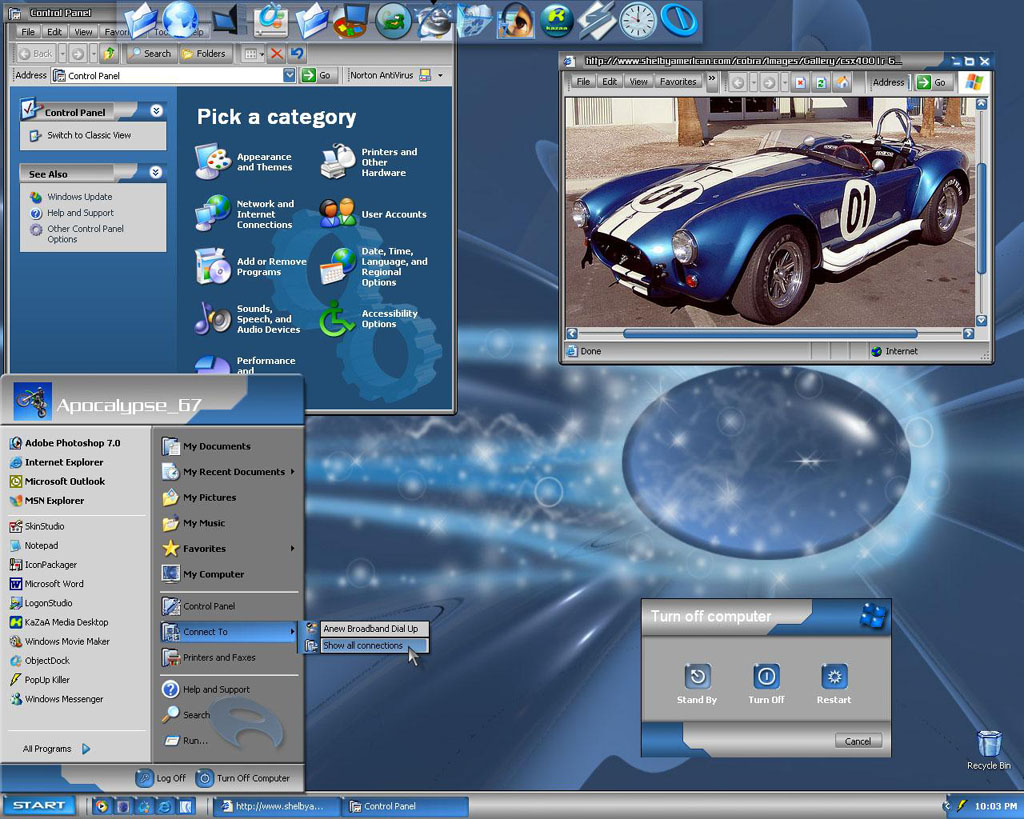Image resolution: width=1024 pixels, height=819 pixels.
Task: Open the Norton AntiVirus toolbar icon
Action: (425, 75)
